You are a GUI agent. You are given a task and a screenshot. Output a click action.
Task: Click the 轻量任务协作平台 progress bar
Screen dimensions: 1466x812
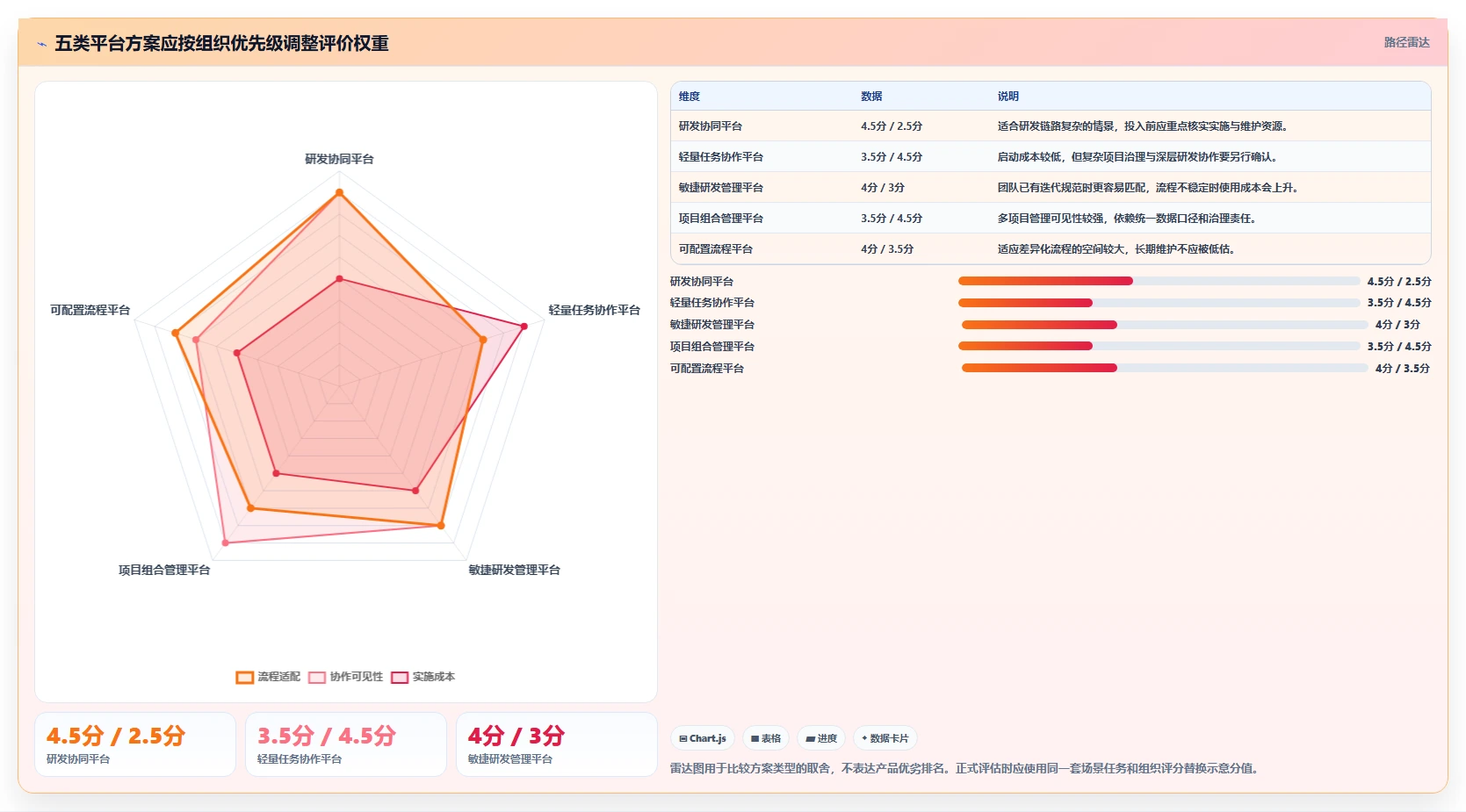tap(1159, 303)
